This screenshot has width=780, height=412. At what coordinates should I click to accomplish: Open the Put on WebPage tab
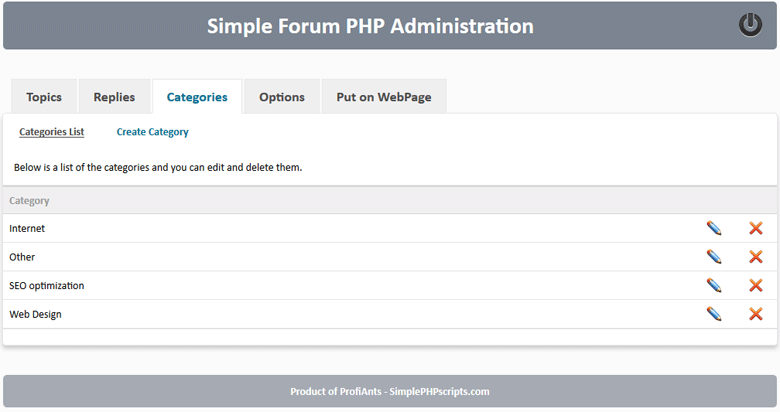(x=384, y=97)
